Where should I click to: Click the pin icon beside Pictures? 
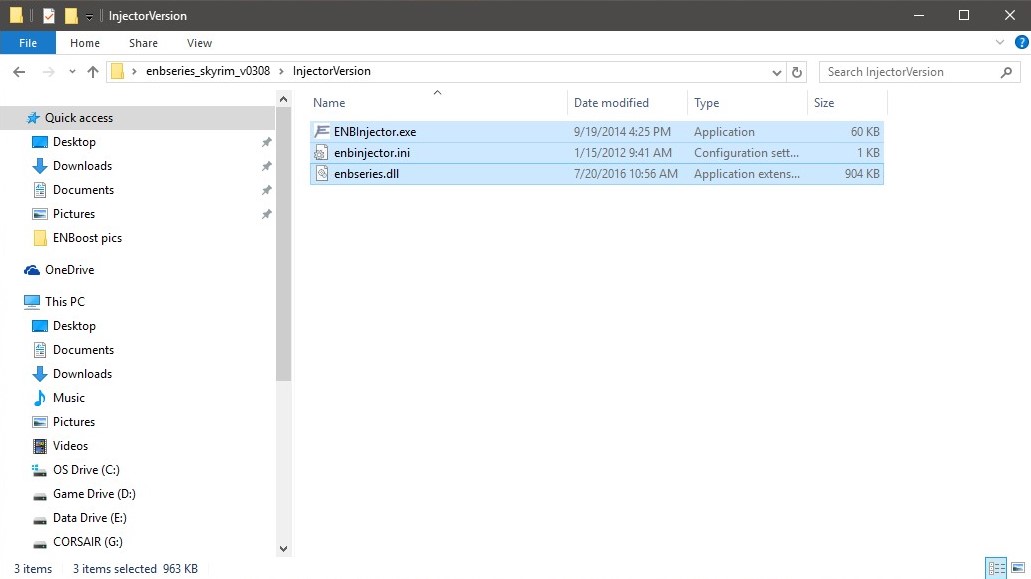pyautogui.click(x=266, y=214)
